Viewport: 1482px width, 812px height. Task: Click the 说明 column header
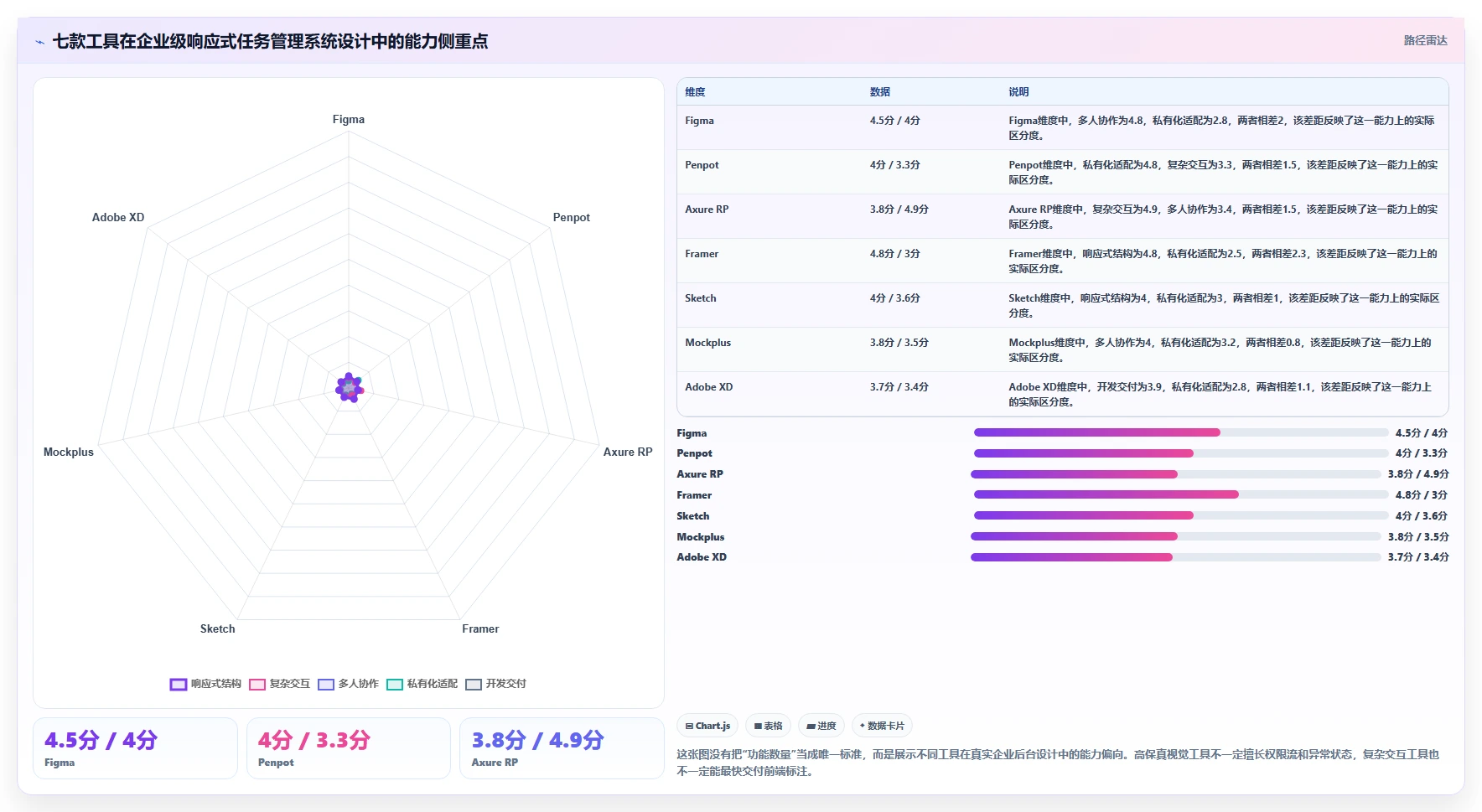click(x=1018, y=92)
